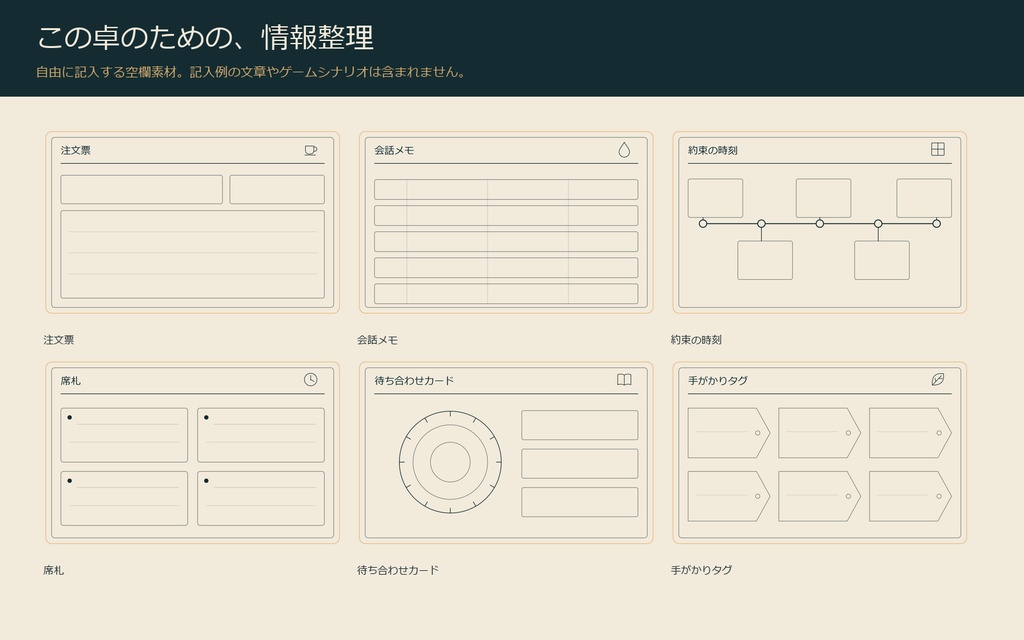Click the 手がかりタグ title inside the card header

click(718, 381)
